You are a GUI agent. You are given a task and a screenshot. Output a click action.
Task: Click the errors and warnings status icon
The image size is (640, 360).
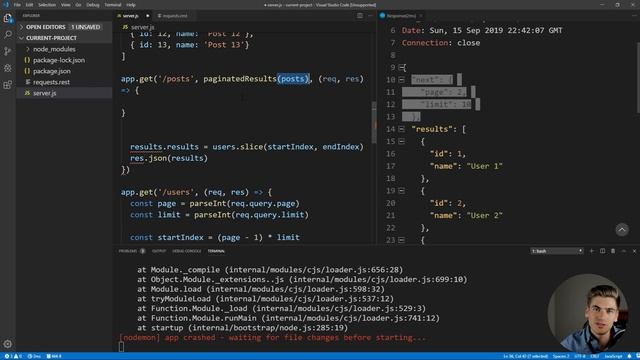click(x=13, y=356)
